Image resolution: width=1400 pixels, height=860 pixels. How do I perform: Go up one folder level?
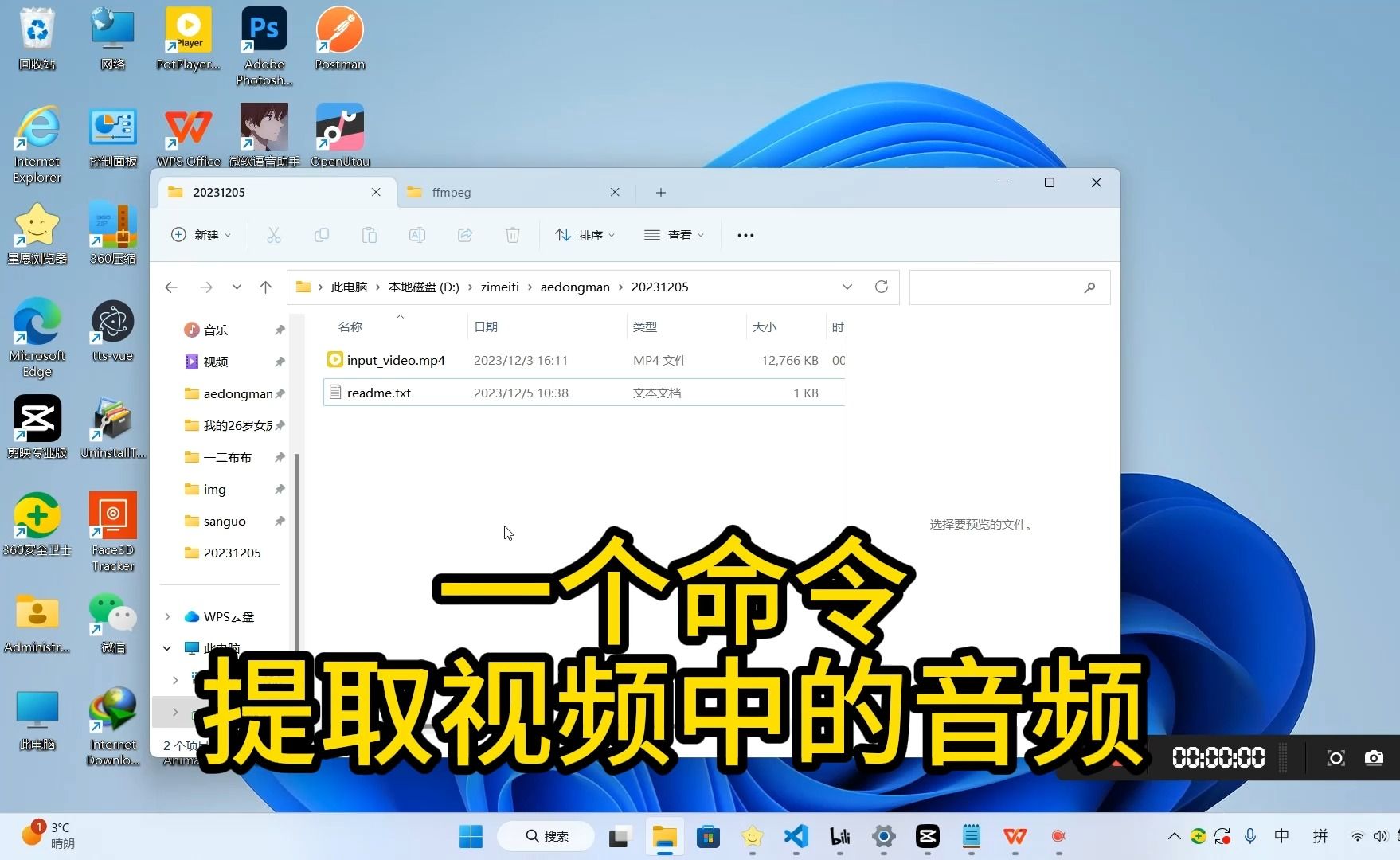265,287
